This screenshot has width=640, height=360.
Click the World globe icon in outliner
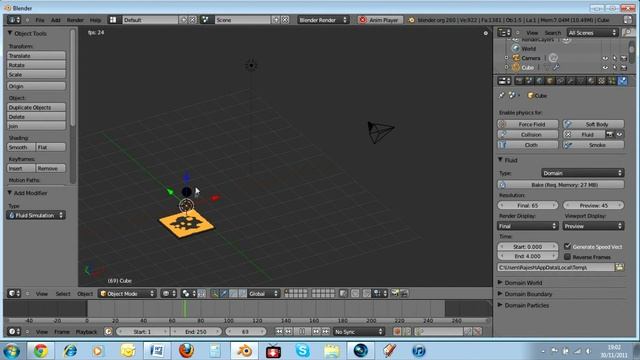pyautogui.click(x=516, y=49)
